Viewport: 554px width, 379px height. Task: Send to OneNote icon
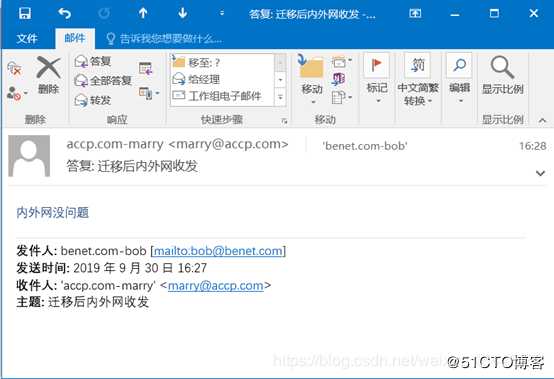[x=338, y=79]
